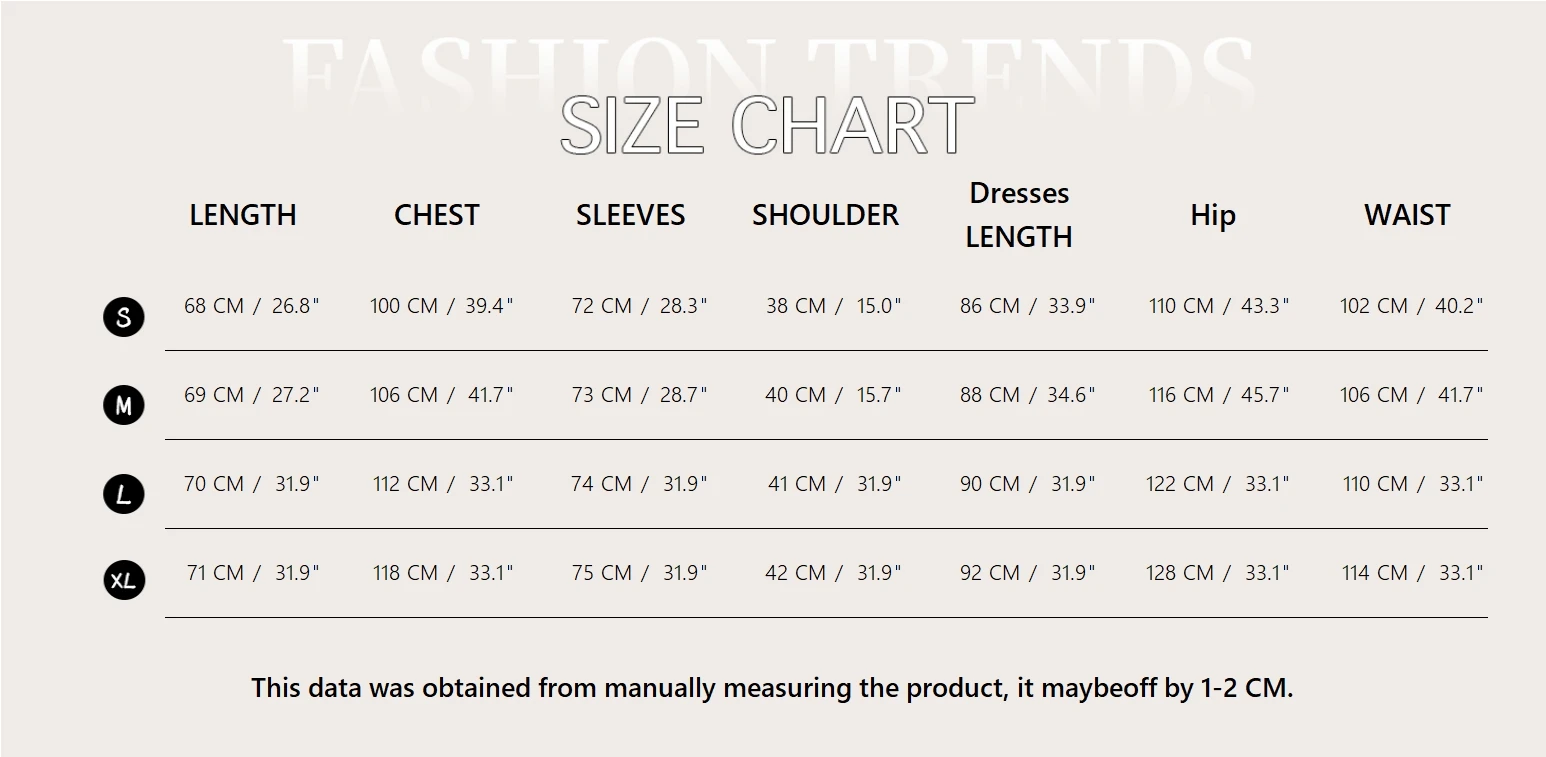
Task: Click the S size badge icon
Action: click(124, 317)
